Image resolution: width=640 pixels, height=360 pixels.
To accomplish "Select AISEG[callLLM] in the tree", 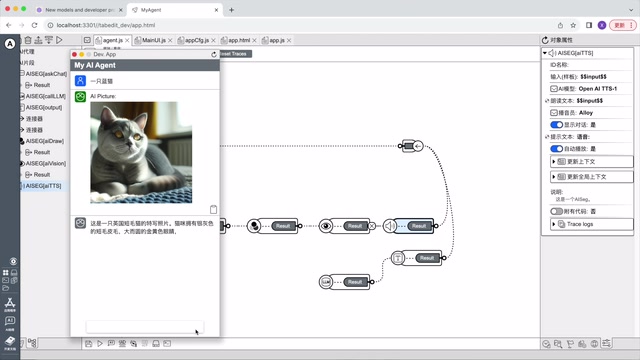I will coord(46,96).
